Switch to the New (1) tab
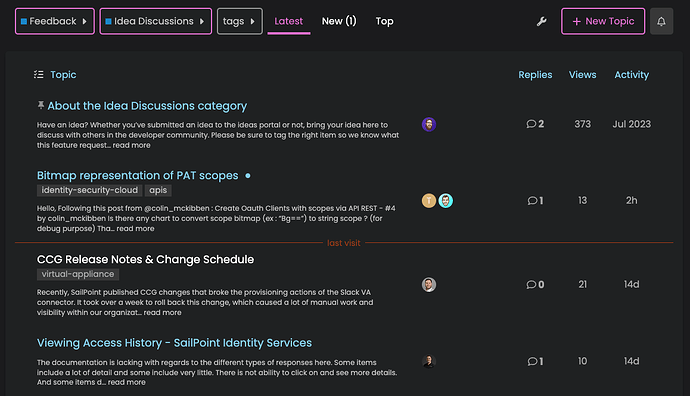 [x=339, y=21]
